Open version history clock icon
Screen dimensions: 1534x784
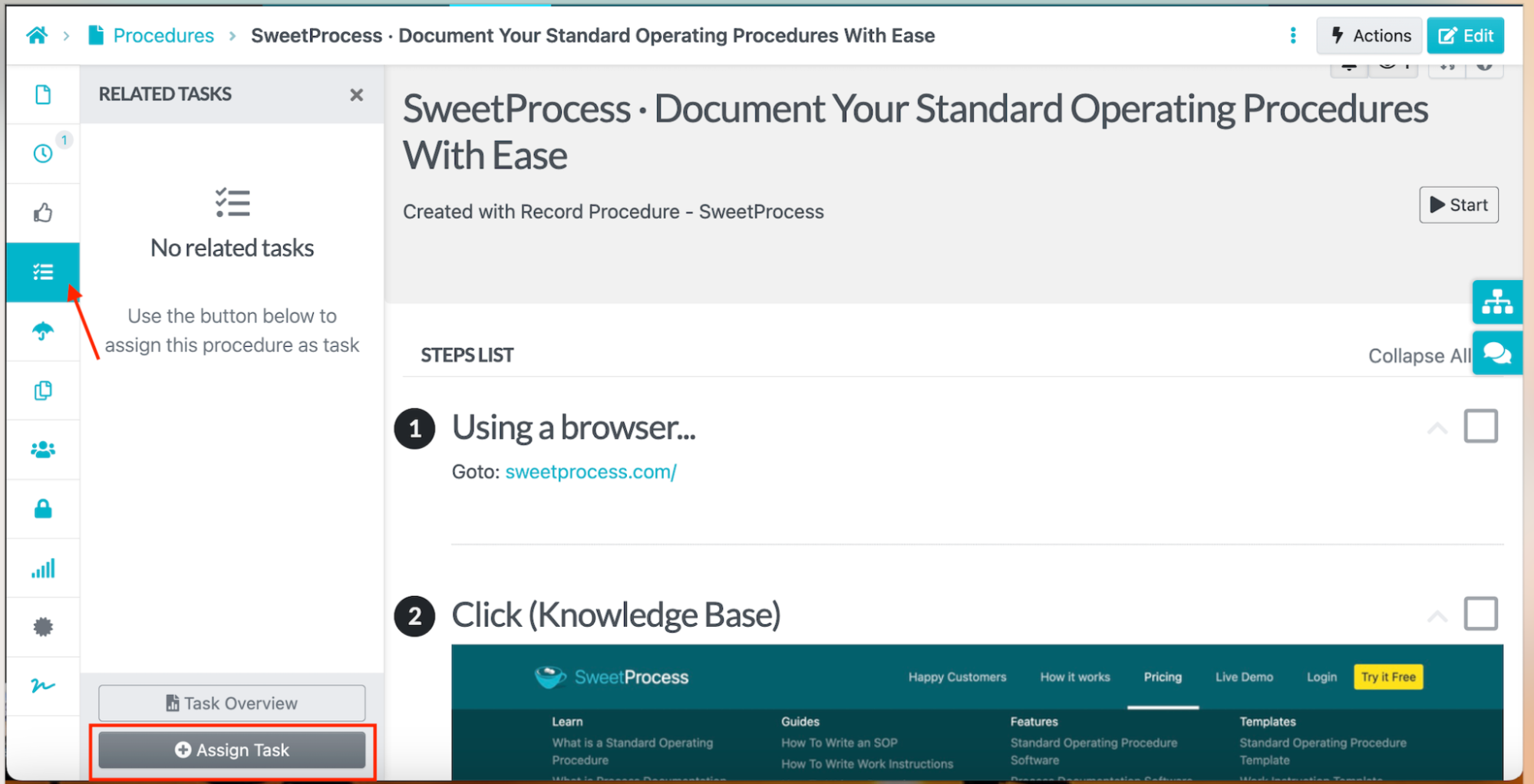(43, 153)
